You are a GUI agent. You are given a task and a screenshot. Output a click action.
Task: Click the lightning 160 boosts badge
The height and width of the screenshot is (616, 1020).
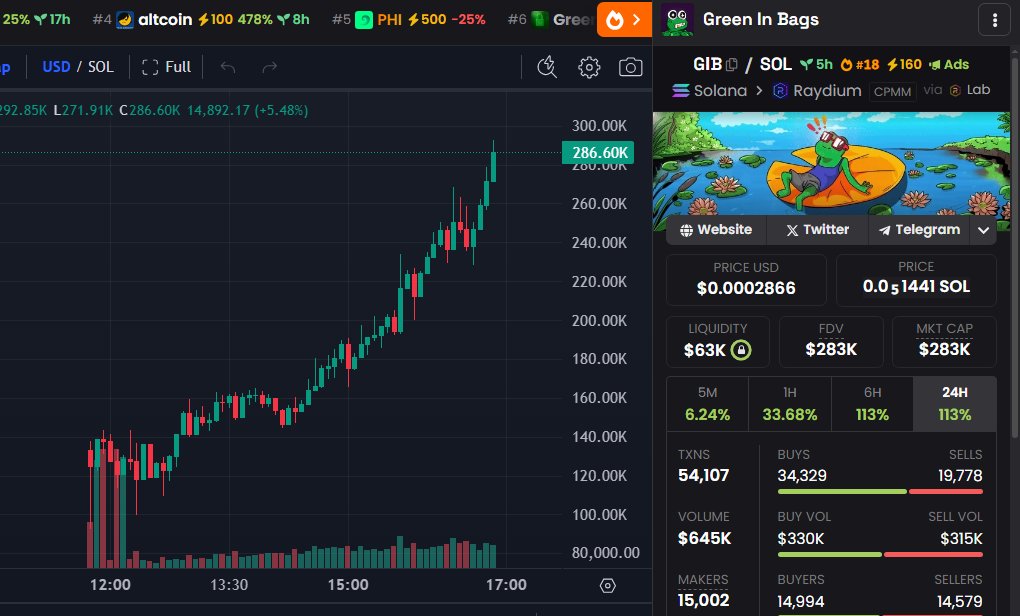click(x=904, y=64)
